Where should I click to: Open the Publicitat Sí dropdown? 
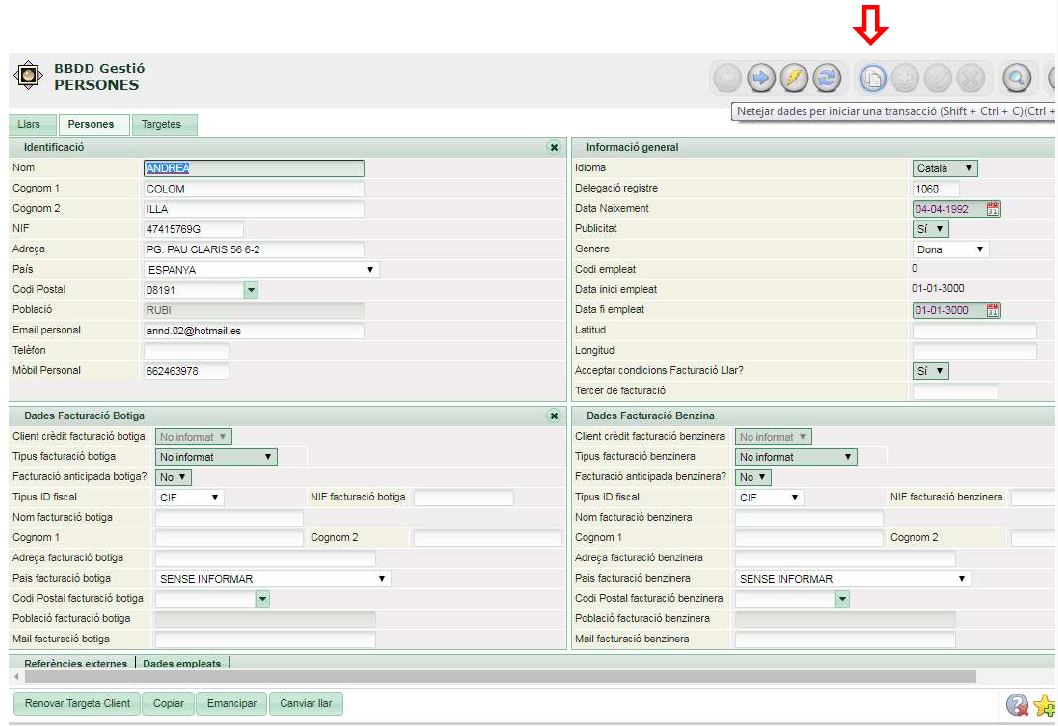[x=931, y=229]
